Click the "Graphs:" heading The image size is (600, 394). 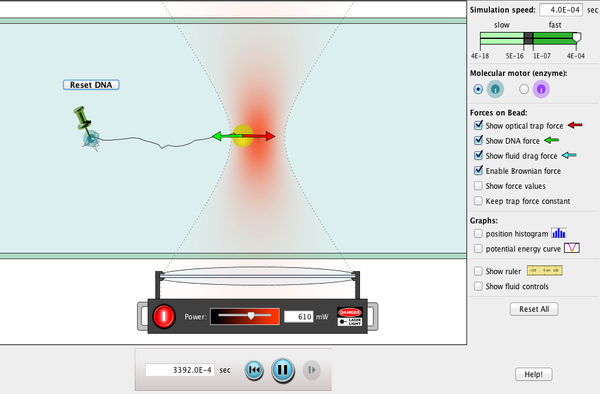484,221
